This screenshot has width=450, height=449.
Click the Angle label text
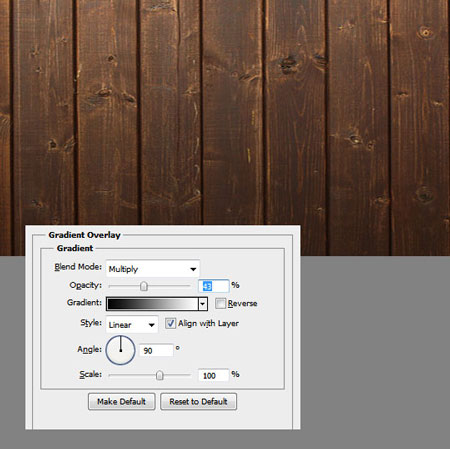pyautogui.click(x=89, y=349)
